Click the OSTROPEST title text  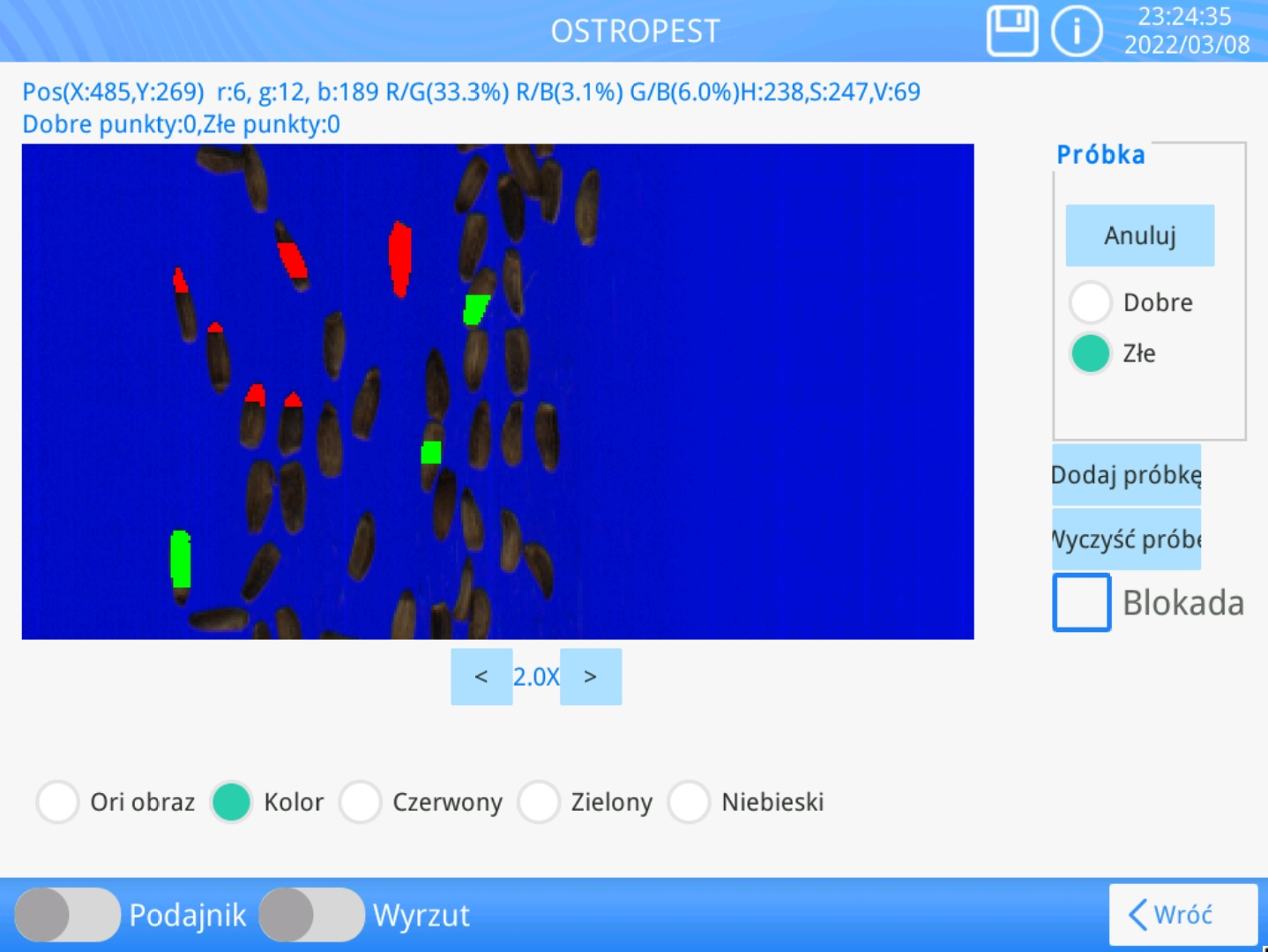click(x=635, y=32)
